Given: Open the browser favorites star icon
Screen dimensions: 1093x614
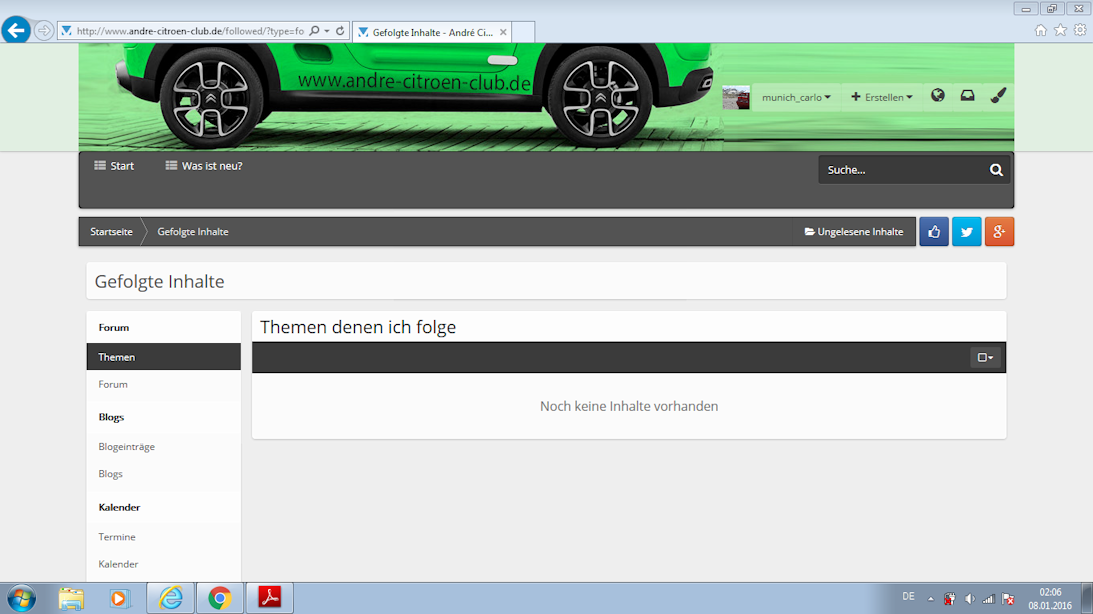Looking at the screenshot, I should pos(1060,30).
